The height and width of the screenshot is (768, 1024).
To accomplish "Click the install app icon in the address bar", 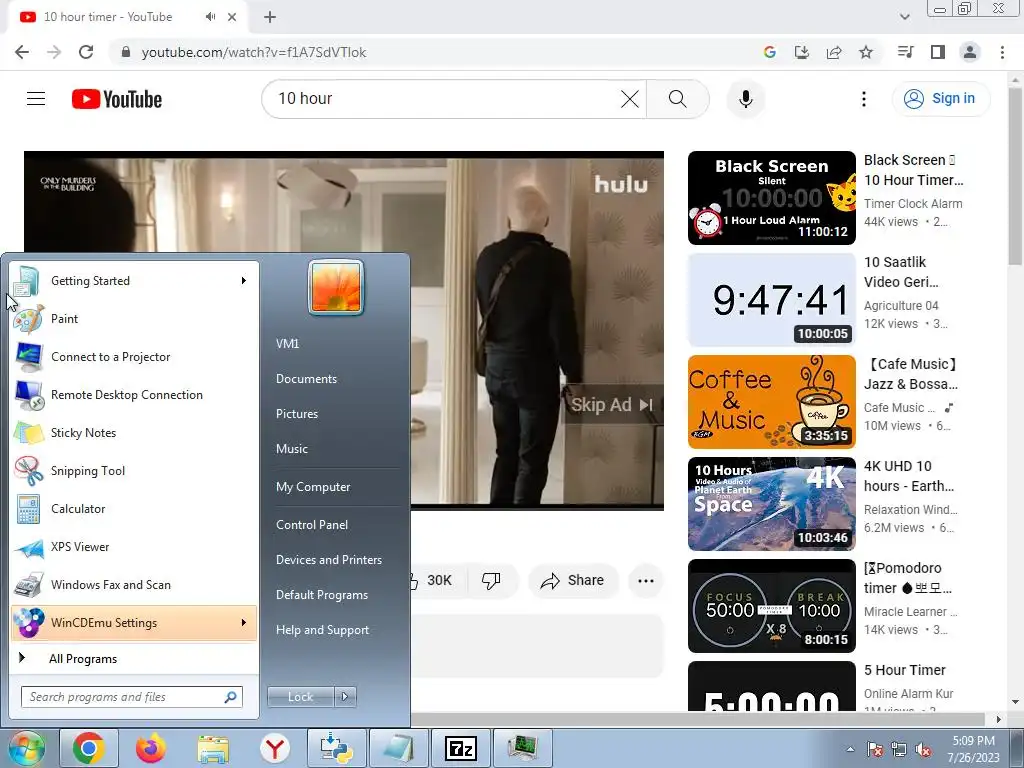I will pyautogui.click(x=801, y=52).
